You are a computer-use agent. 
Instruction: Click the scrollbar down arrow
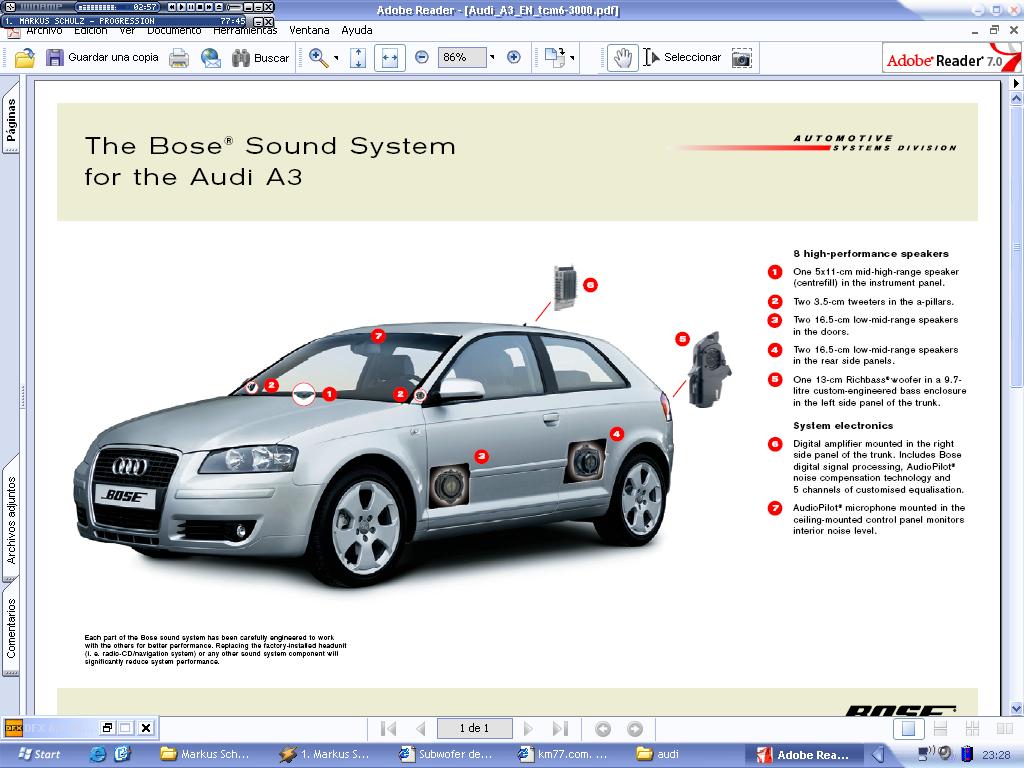[x=1016, y=709]
